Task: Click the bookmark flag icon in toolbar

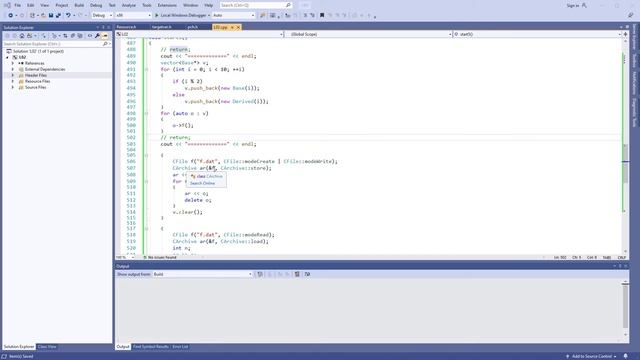Action: tap(322, 15)
